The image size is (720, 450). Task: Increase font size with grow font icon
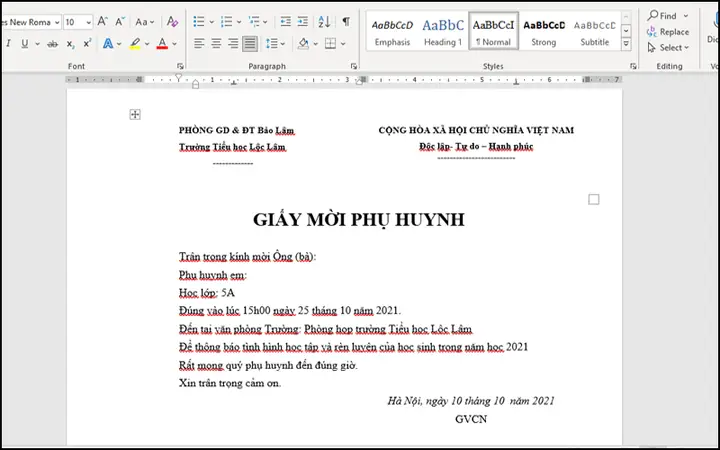click(x=102, y=22)
